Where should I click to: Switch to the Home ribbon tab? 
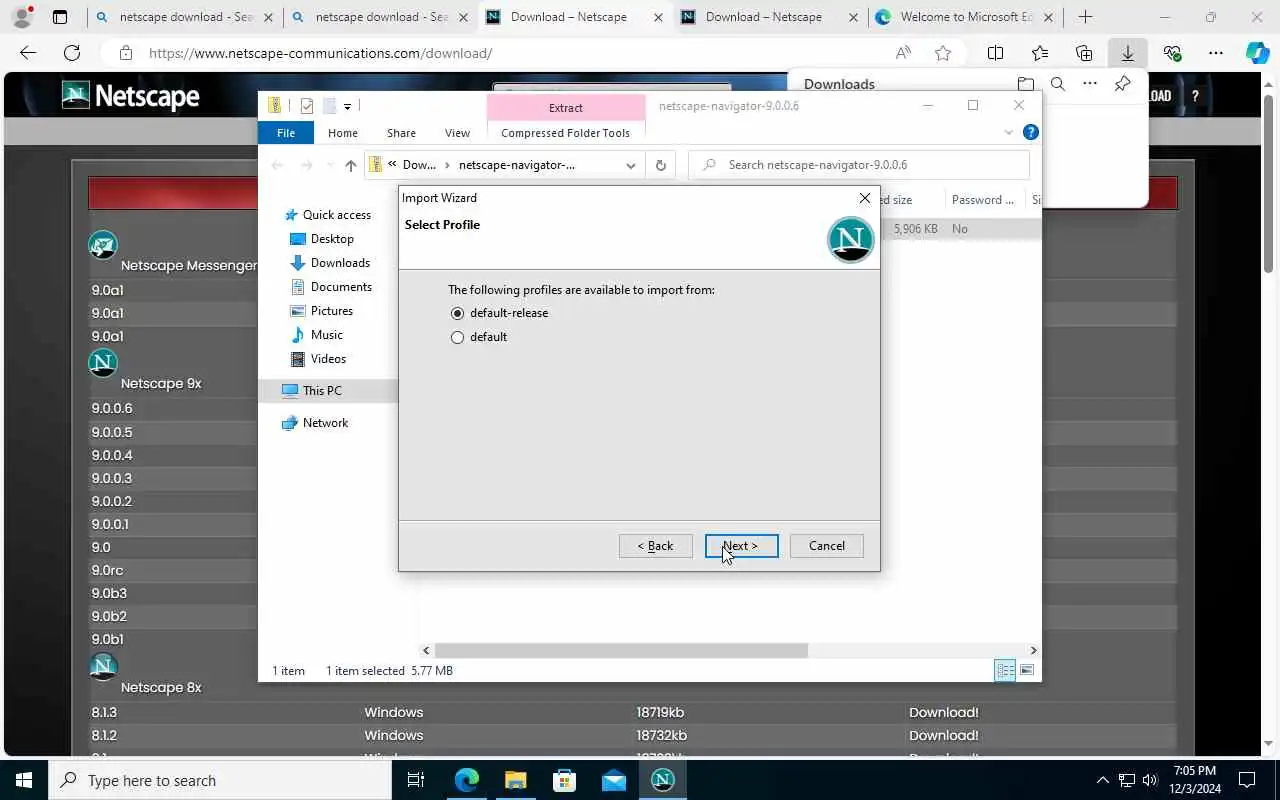[x=343, y=133]
